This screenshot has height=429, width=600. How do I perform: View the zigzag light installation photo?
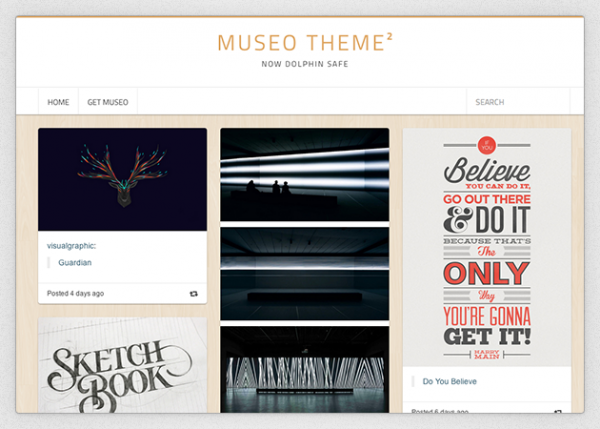click(305, 369)
